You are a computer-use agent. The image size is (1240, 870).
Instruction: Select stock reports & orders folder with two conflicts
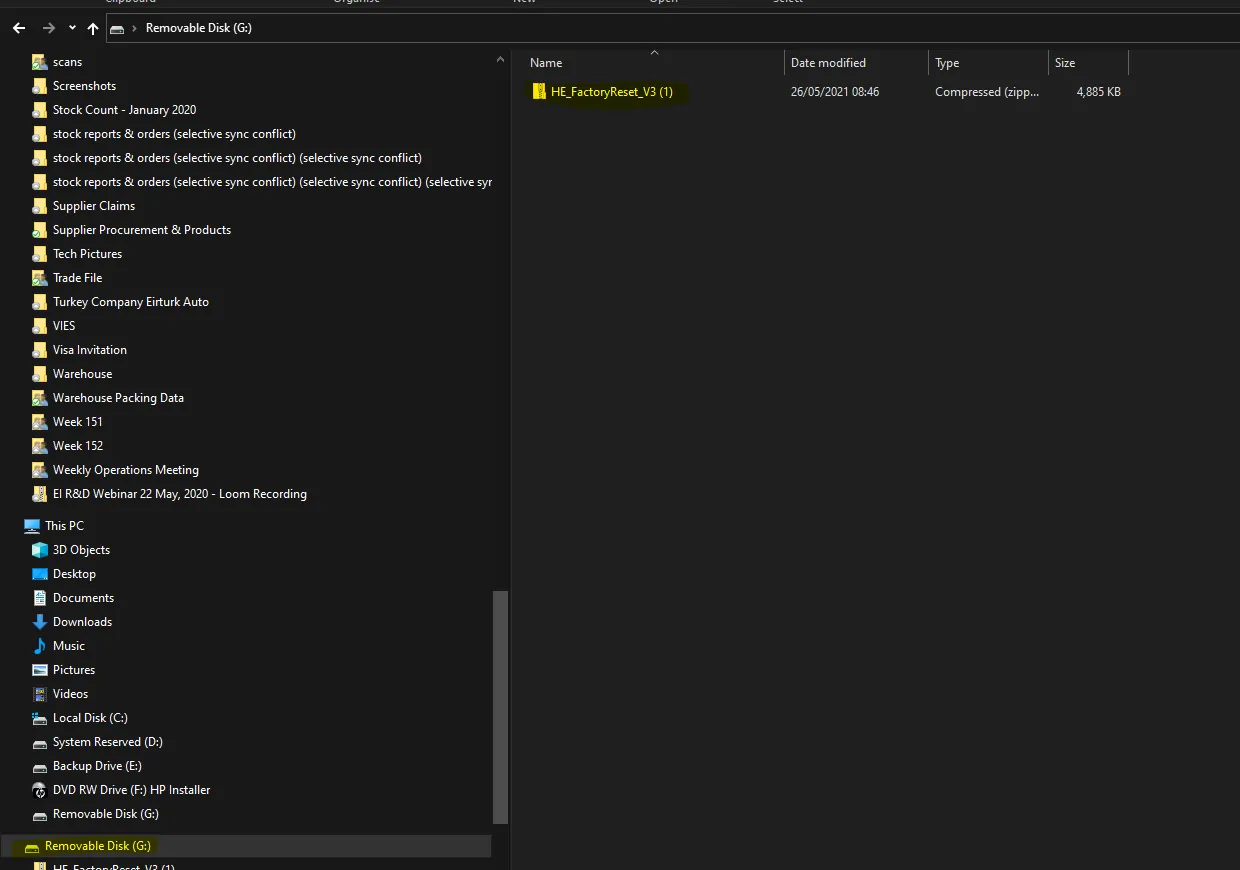[237, 158]
